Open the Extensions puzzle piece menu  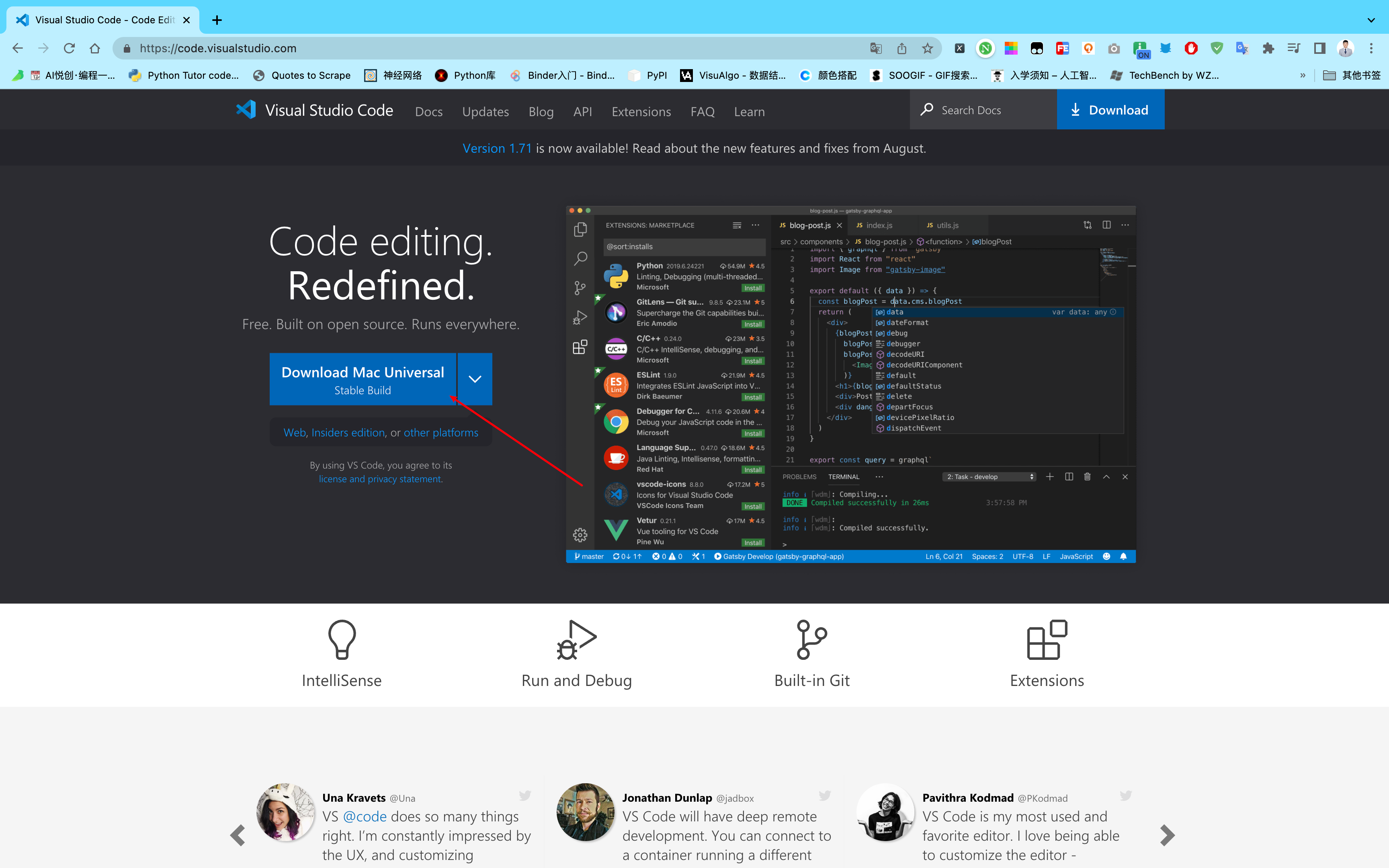coord(1268,48)
